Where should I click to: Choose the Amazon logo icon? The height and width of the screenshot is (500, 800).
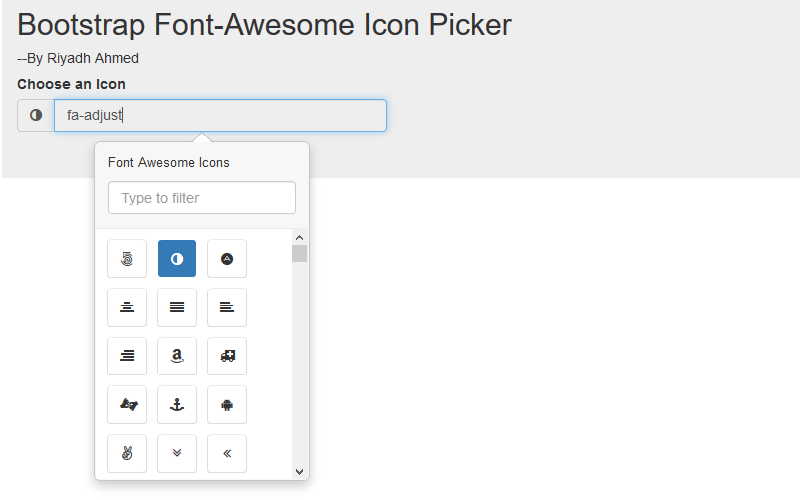click(x=177, y=356)
